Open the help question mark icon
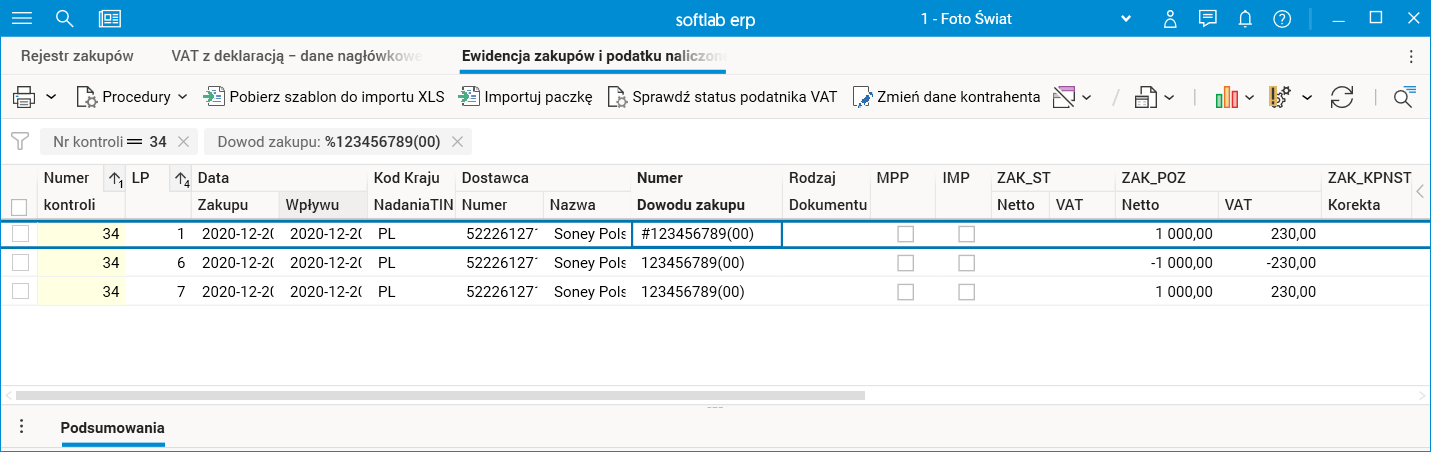 1282,18
